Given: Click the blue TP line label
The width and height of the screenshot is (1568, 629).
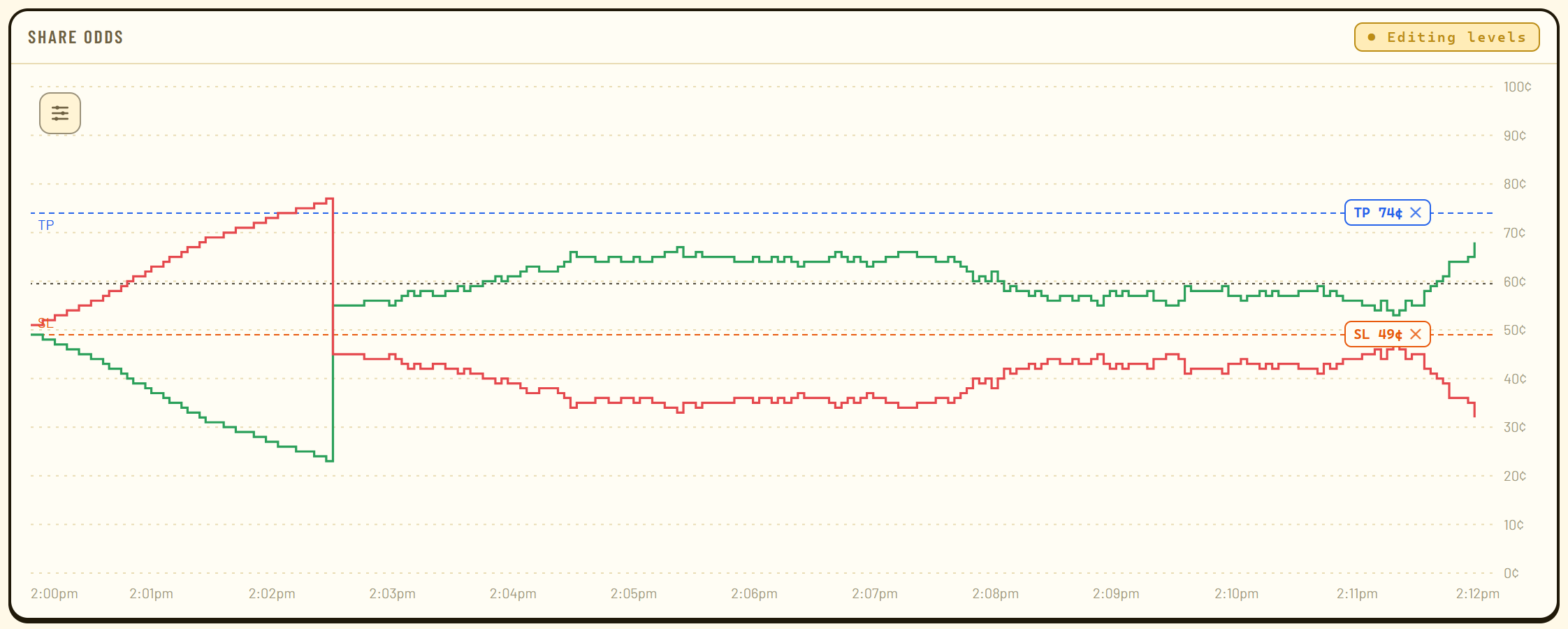Looking at the screenshot, I should (46, 225).
